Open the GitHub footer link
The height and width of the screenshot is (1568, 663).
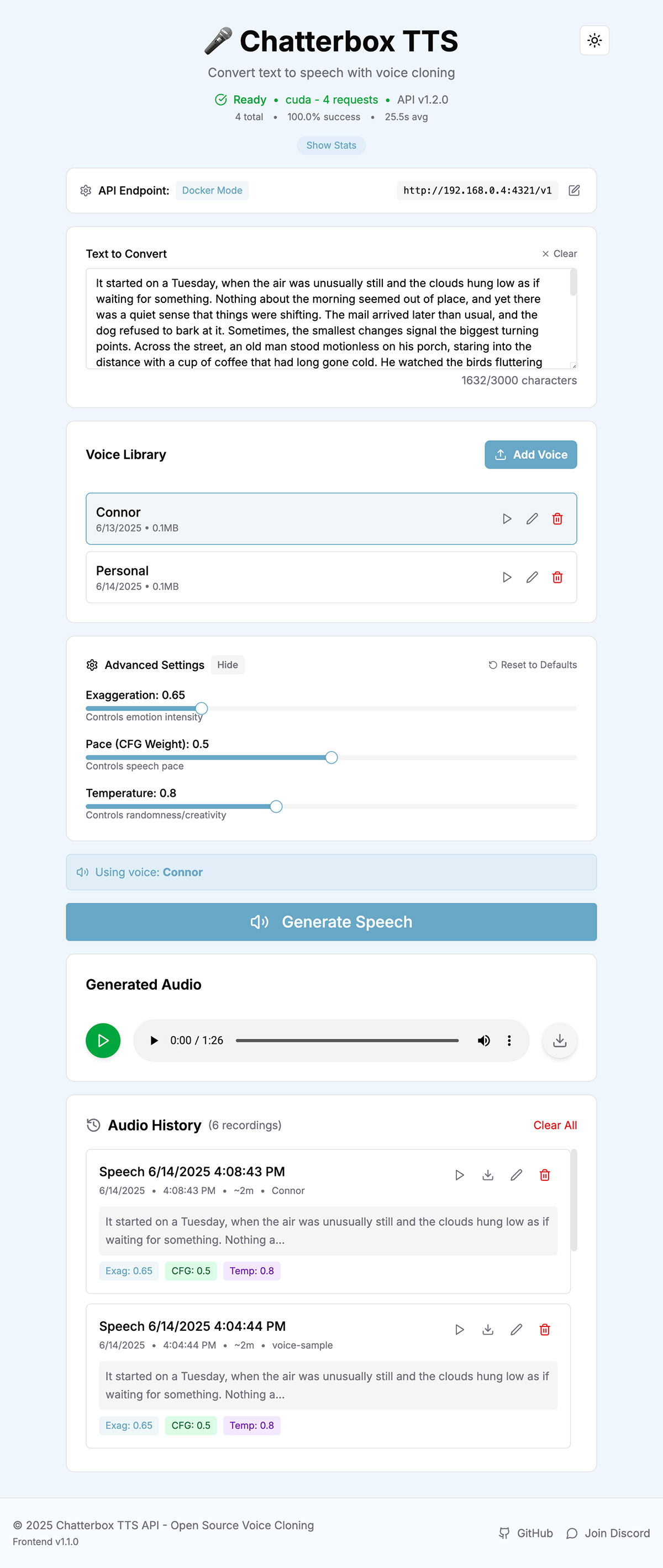point(526,1533)
